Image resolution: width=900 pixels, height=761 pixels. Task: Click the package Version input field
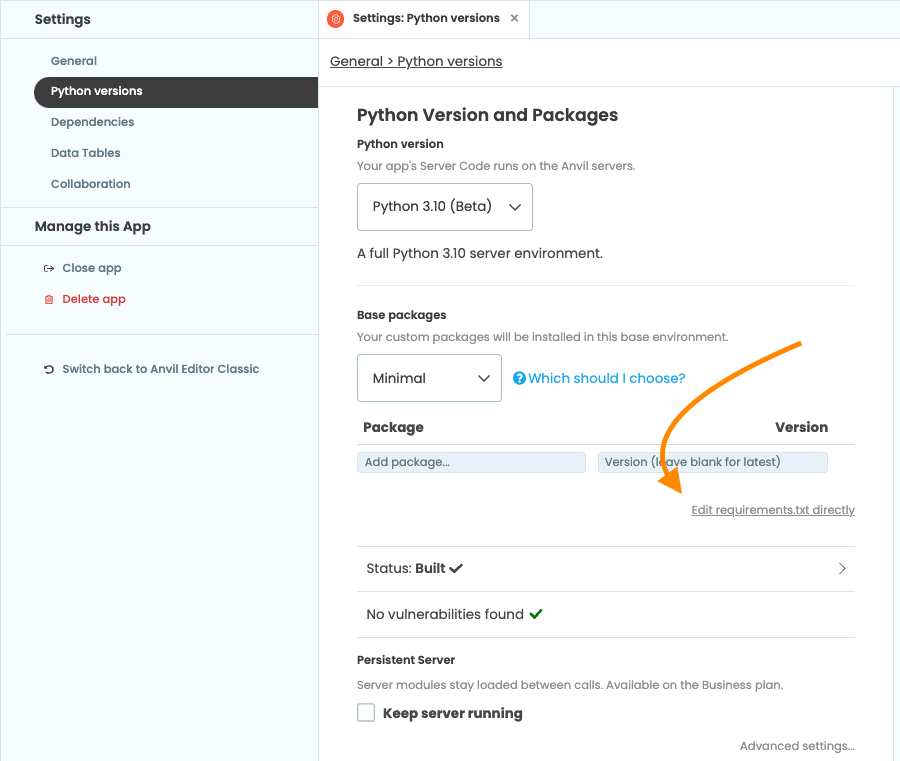(712, 462)
